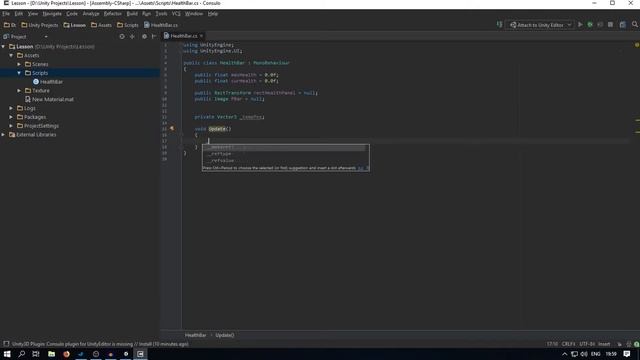Screen dimensions: 640x360
Task: Open File Explorer from taskbar
Action: point(51,354)
